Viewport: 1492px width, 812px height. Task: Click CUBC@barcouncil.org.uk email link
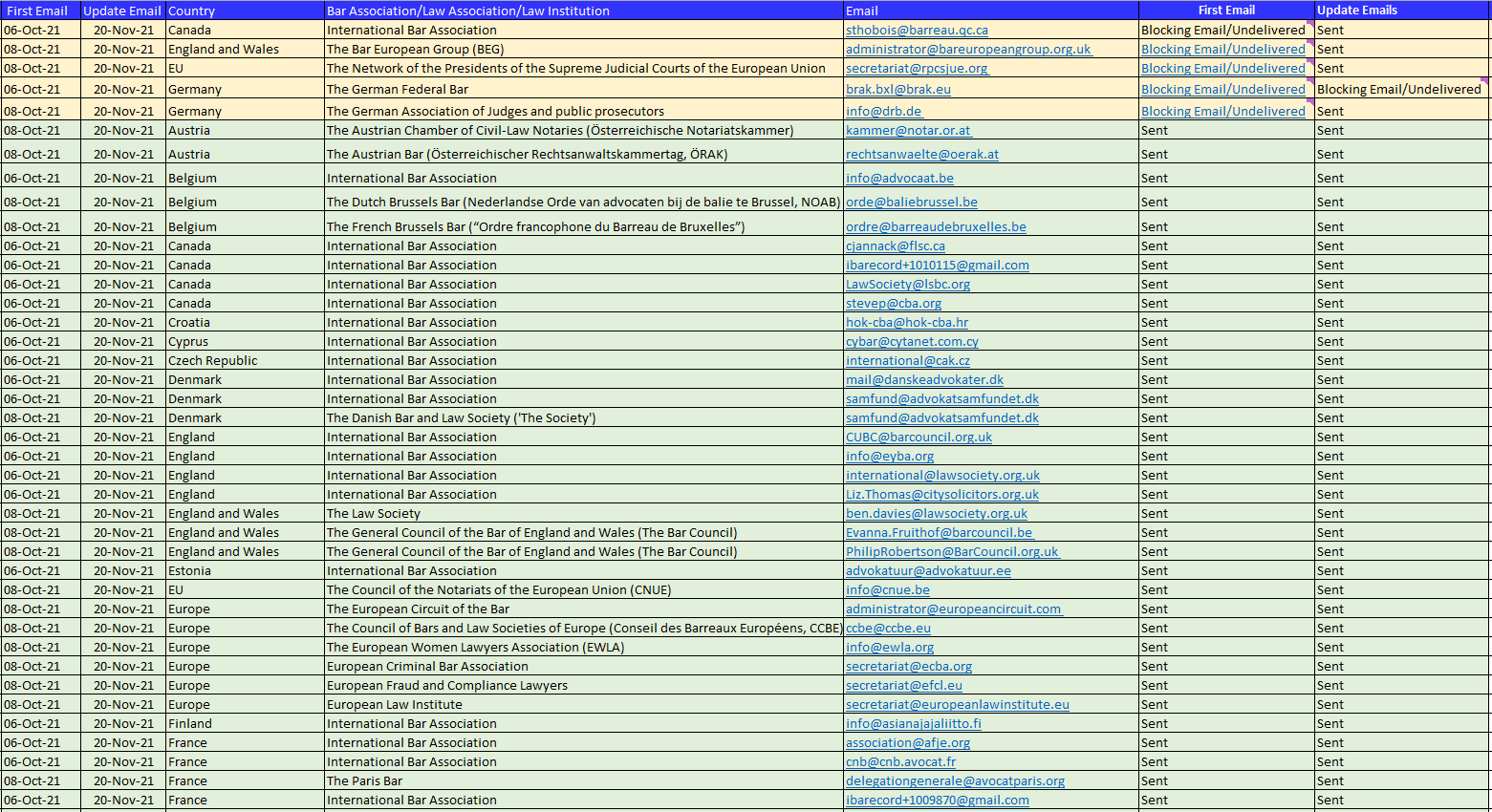919,438
